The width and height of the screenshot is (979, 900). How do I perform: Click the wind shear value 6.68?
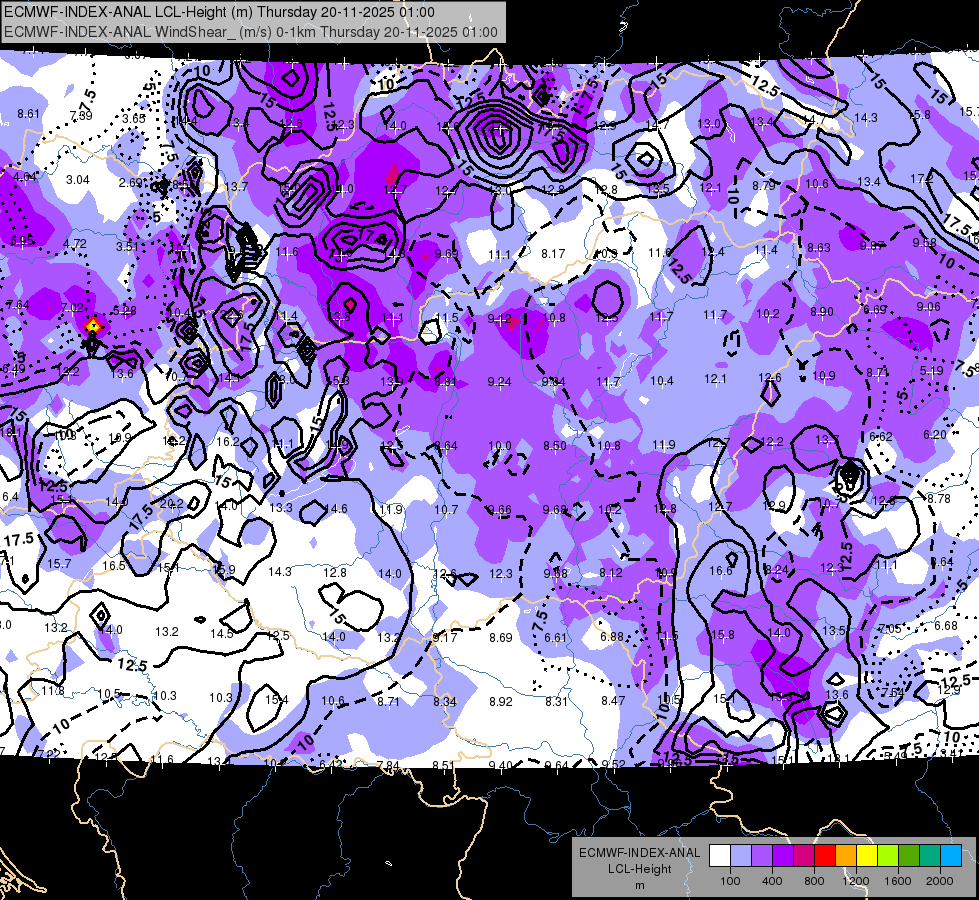pyautogui.click(x=946, y=626)
